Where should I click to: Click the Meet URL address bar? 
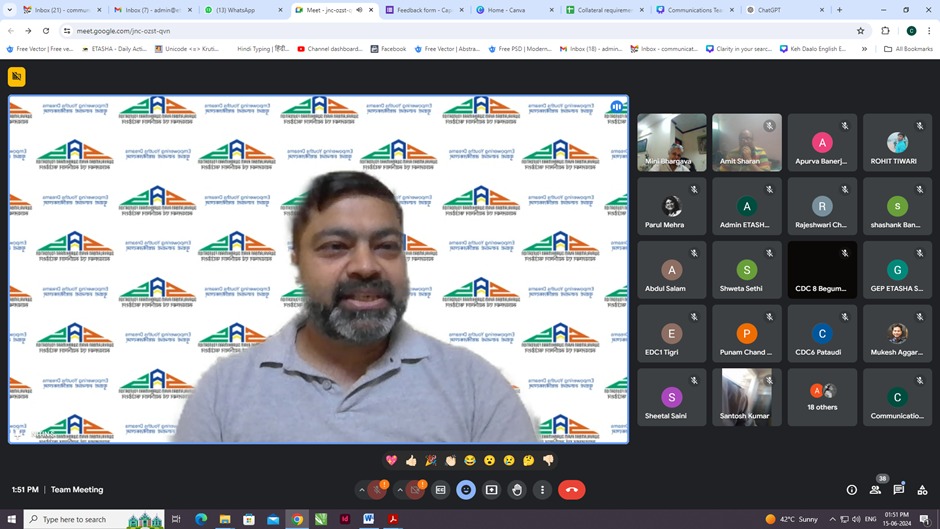(462, 31)
